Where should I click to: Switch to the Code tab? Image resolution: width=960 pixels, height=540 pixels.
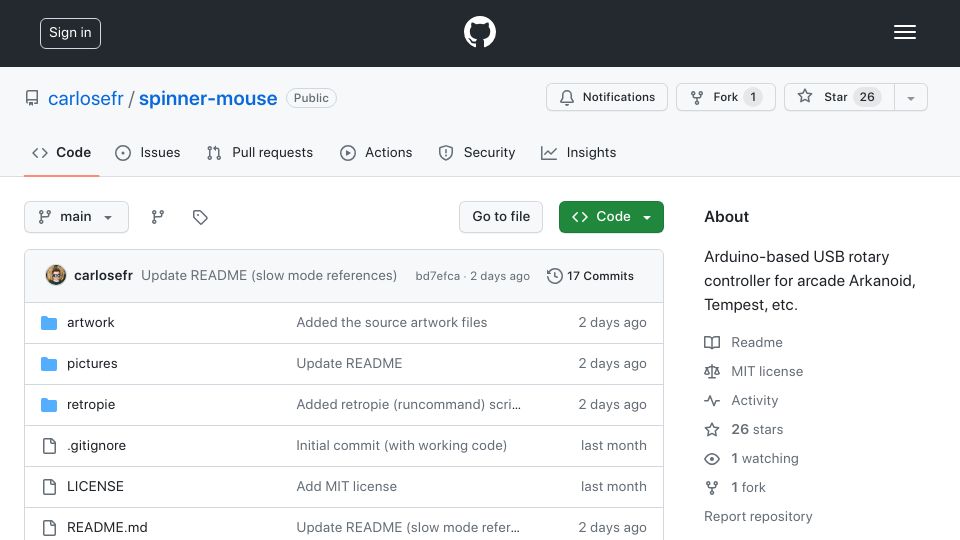tap(61, 152)
